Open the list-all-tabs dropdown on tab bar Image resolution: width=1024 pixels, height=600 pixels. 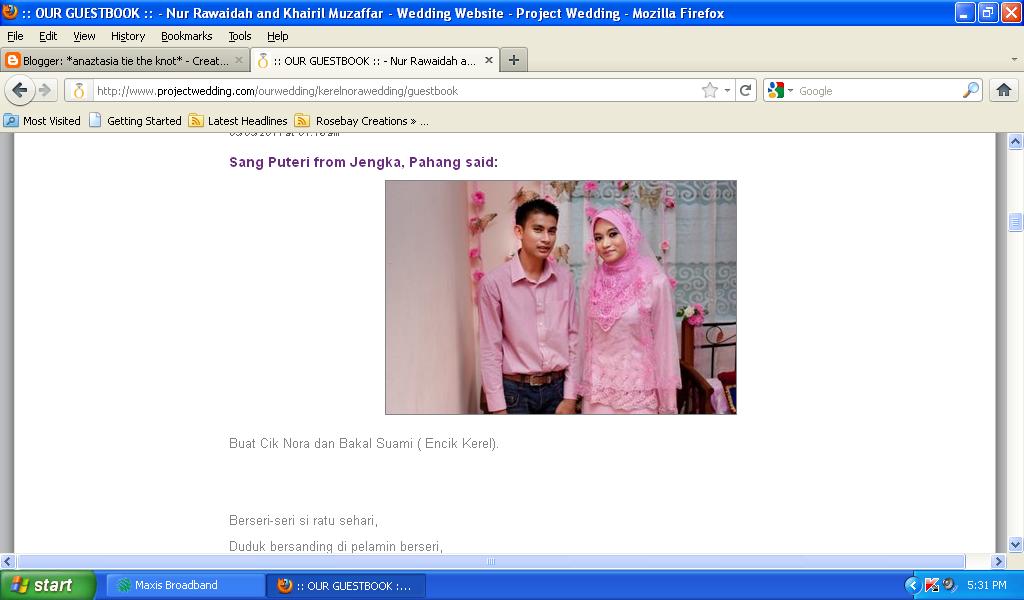[1013, 59]
